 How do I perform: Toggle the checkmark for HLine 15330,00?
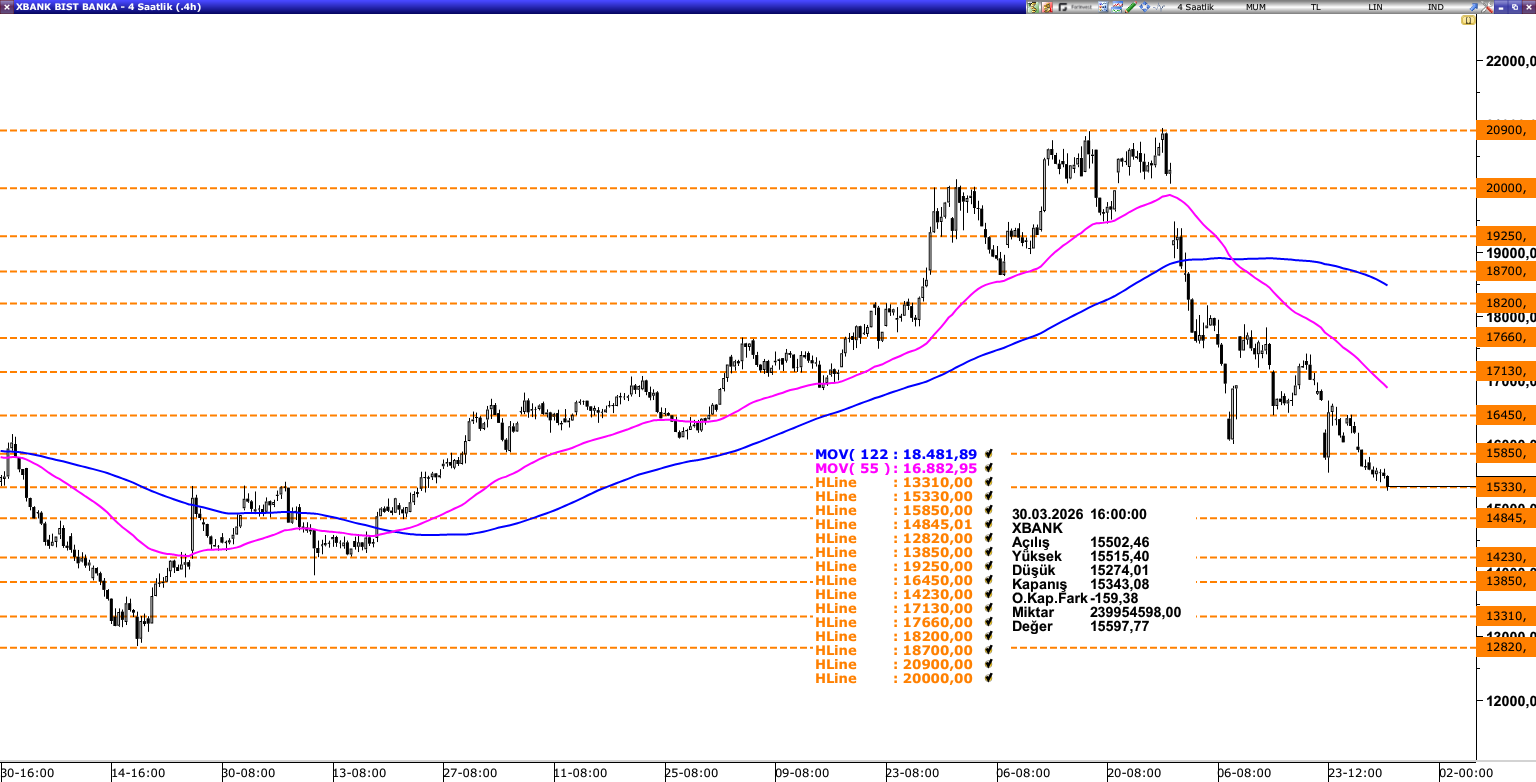988,496
